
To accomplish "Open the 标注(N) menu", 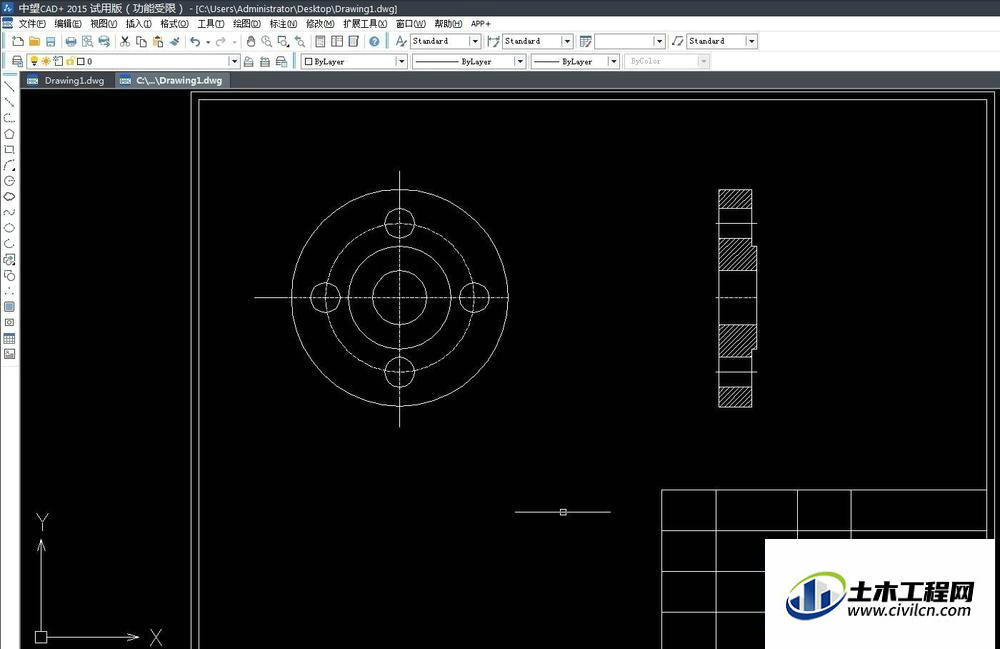I will [283, 24].
